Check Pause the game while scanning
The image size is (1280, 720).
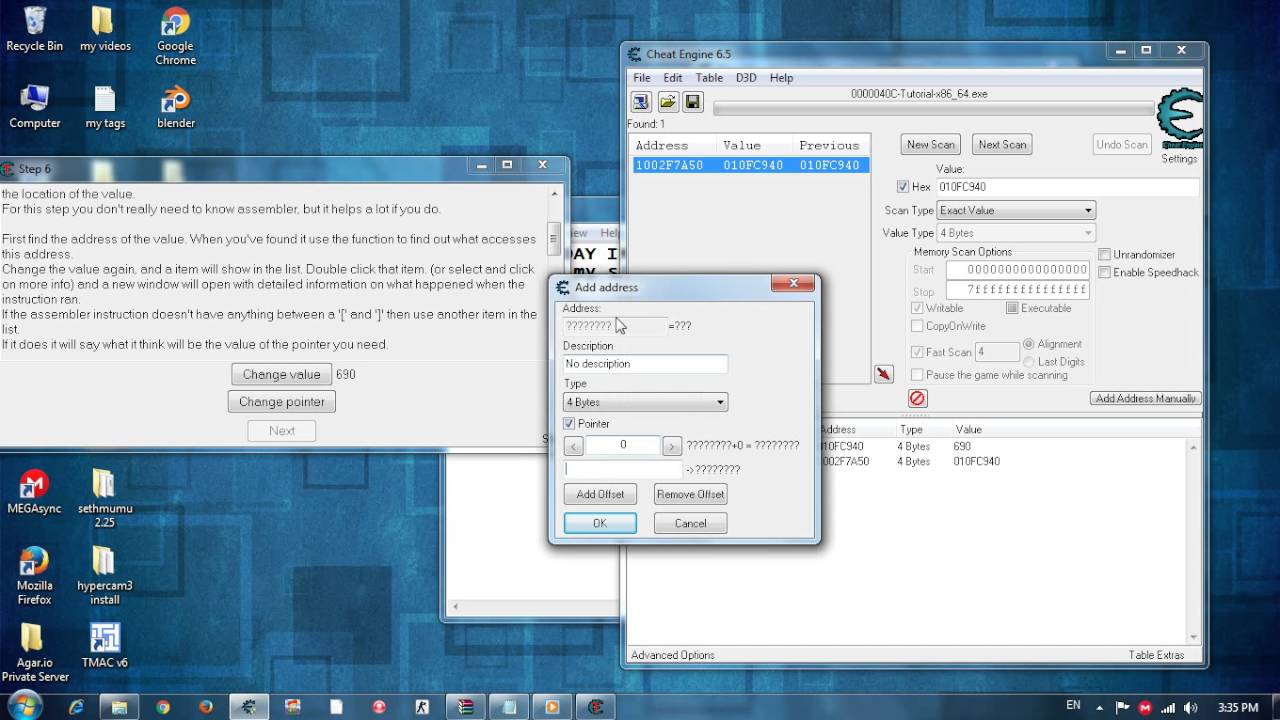click(917, 375)
